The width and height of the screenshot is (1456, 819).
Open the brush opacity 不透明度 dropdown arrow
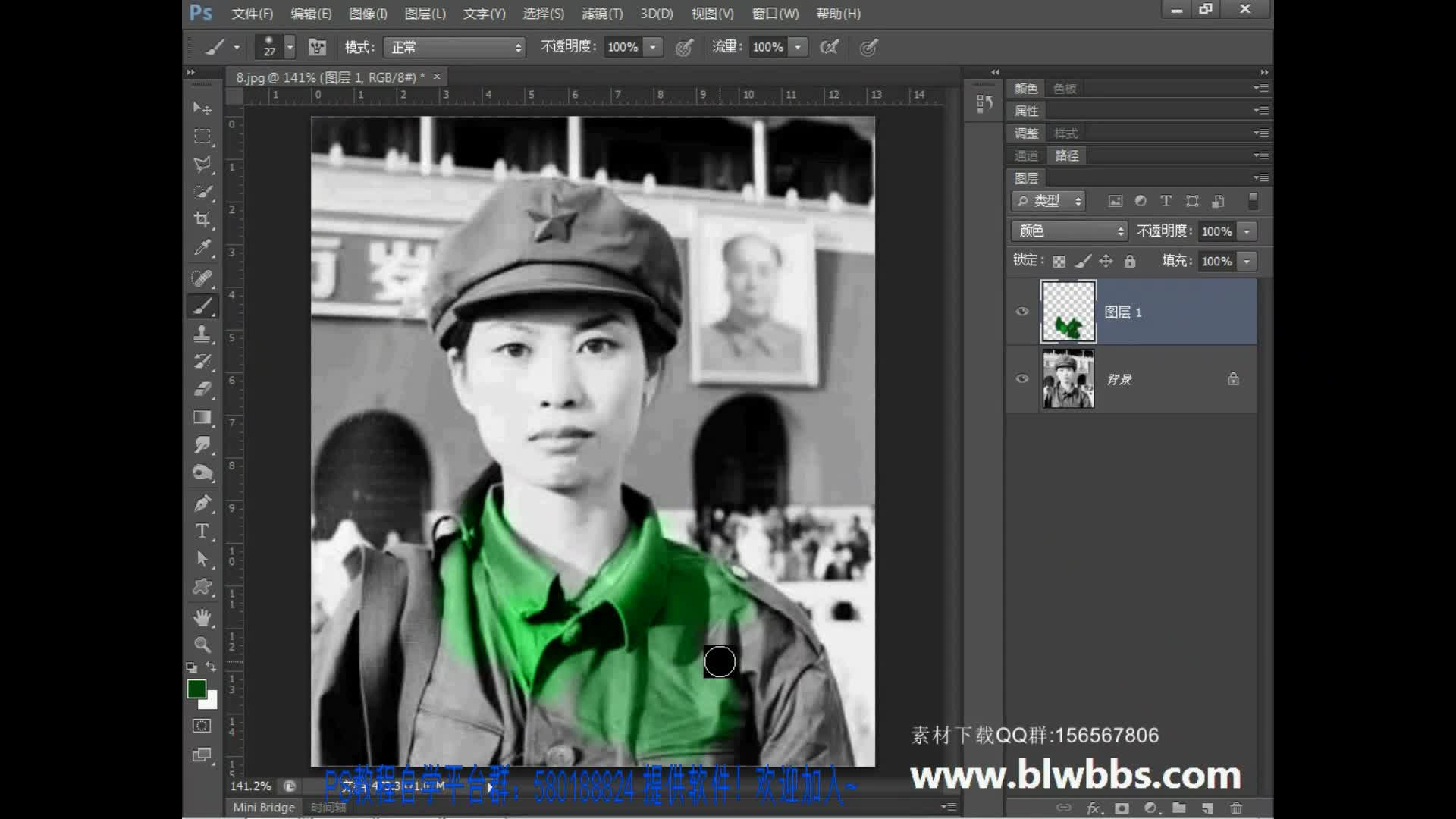[653, 47]
